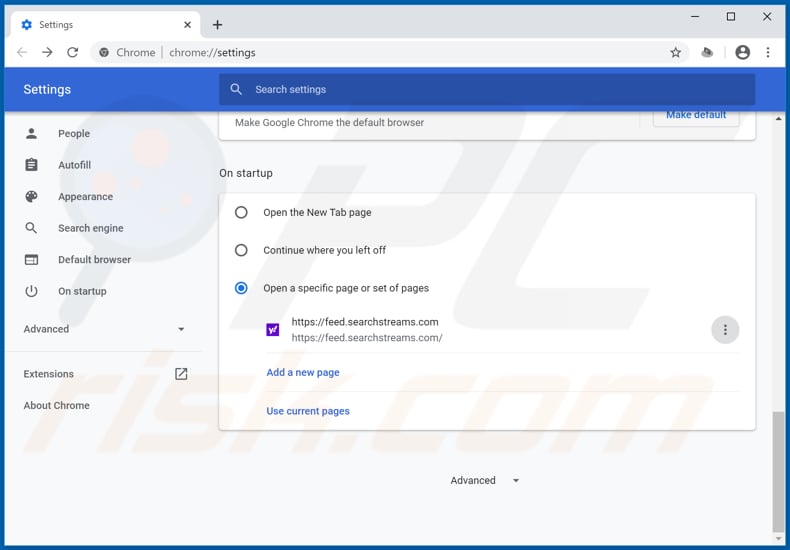The image size is (790, 550).
Task: Expand the Advanced section in the sidebar
Action: 105,329
